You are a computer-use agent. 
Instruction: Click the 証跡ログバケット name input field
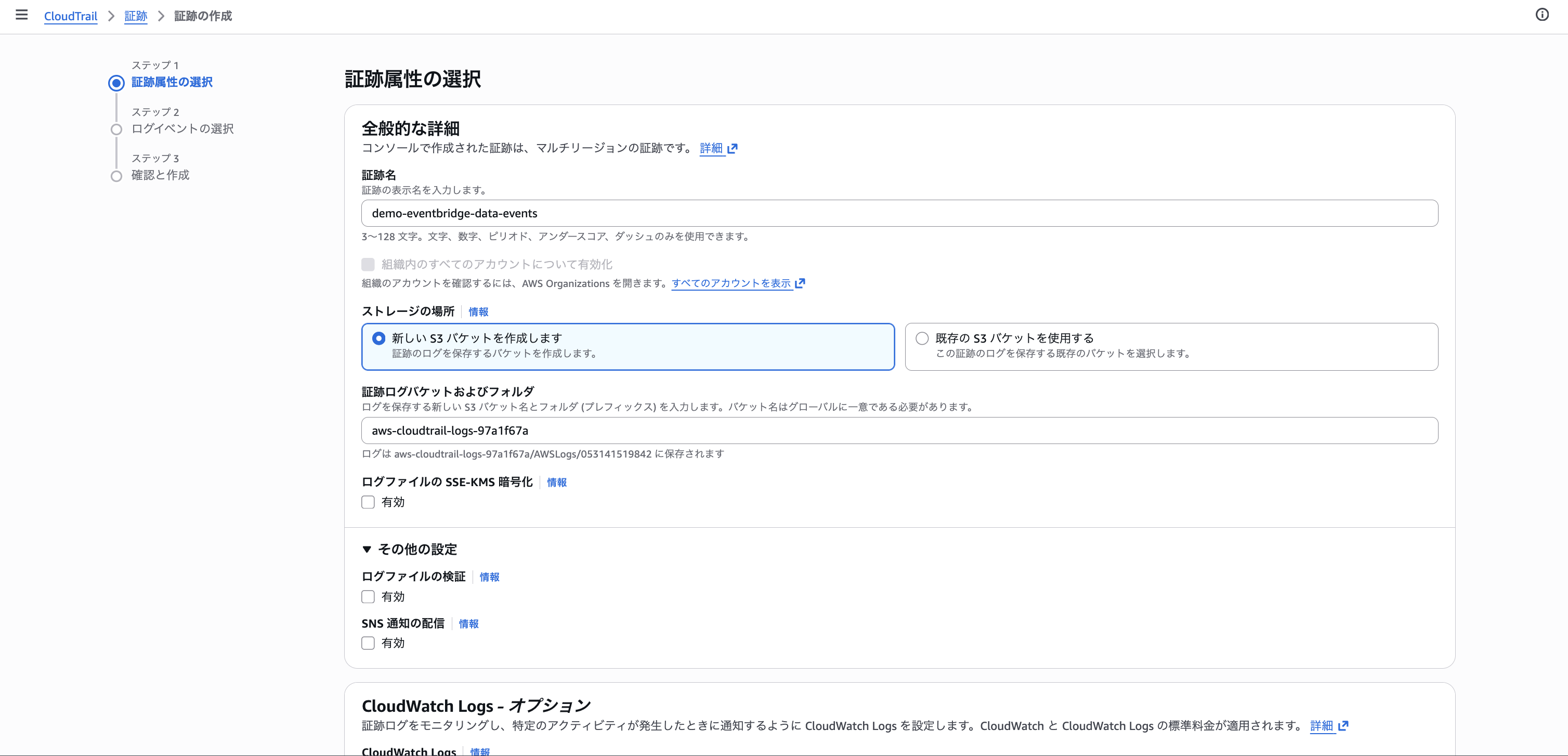click(x=899, y=431)
